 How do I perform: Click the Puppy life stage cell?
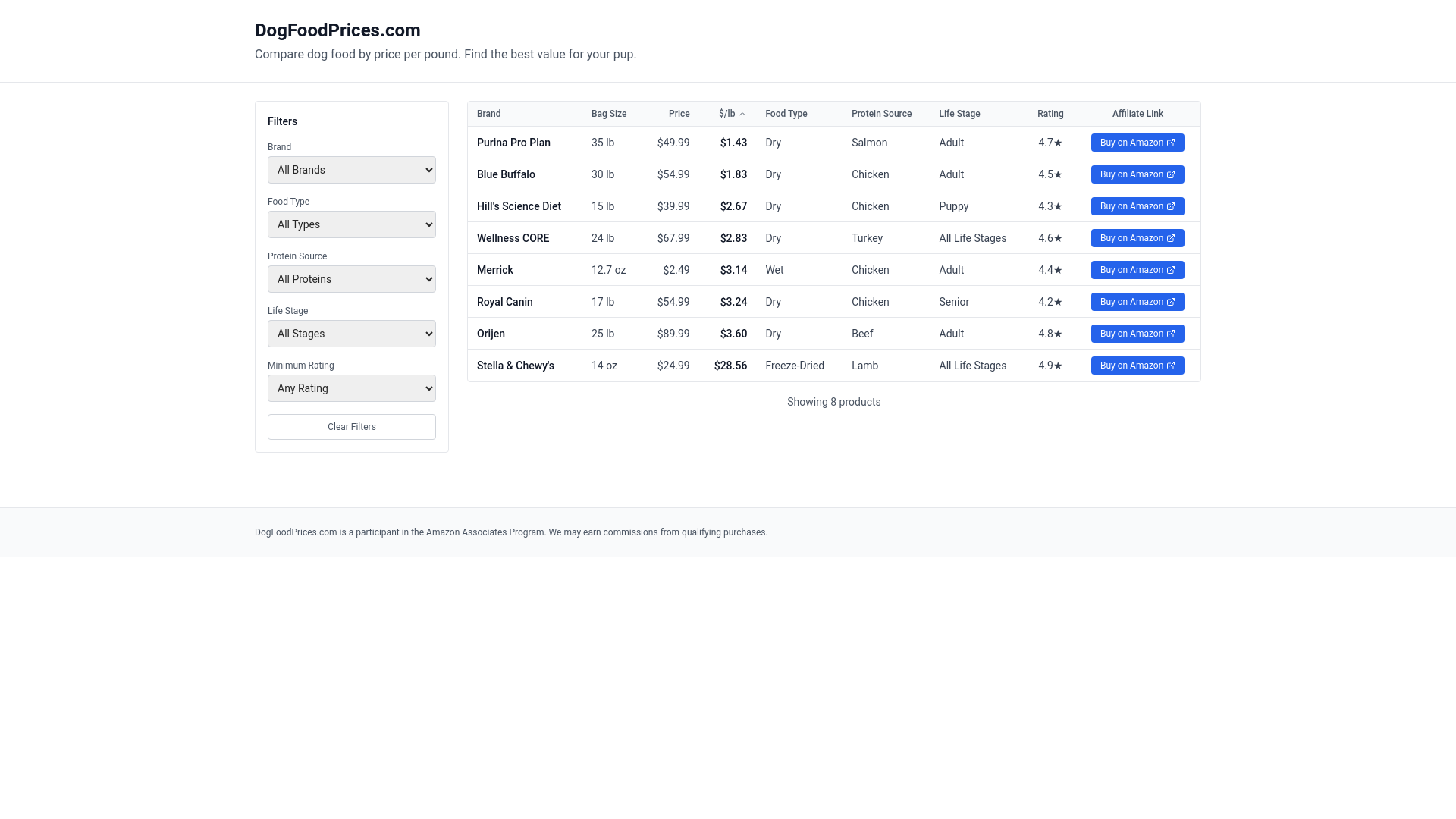click(953, 206)
